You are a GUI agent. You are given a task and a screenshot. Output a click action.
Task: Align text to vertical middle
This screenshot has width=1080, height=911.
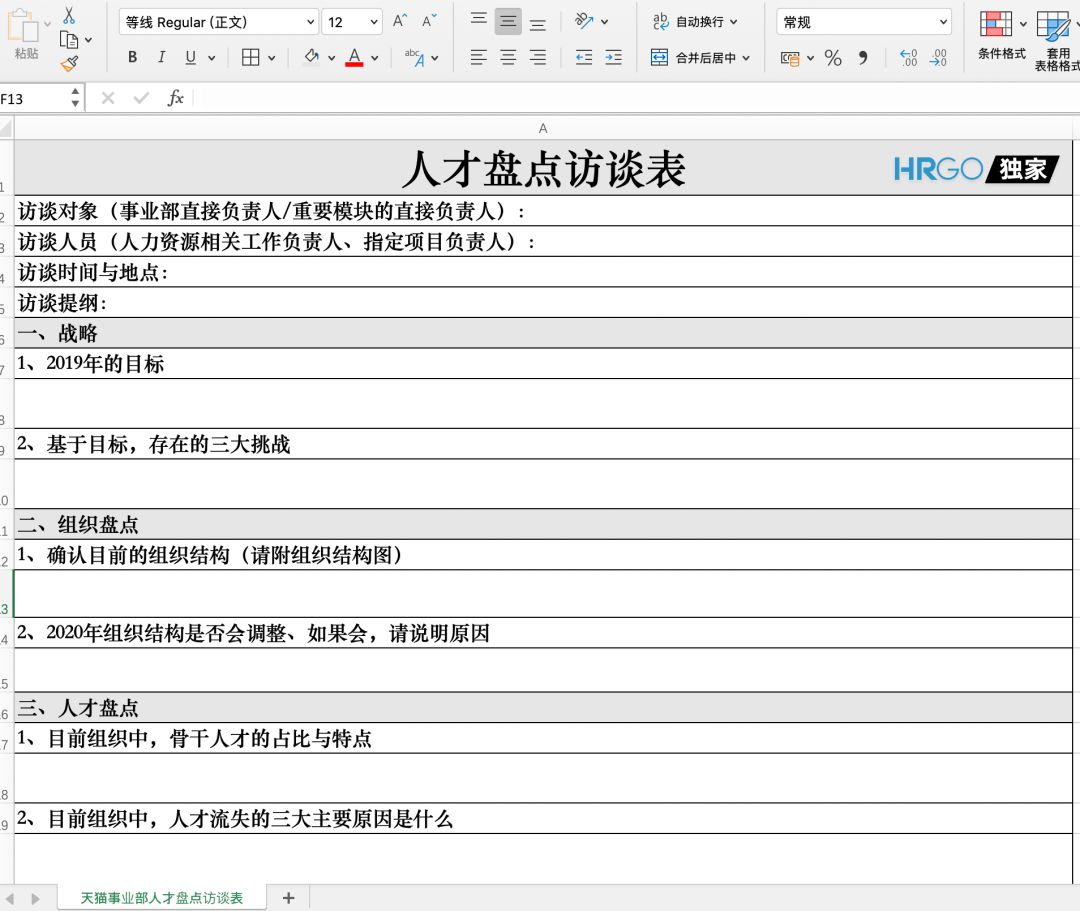tap(508, 21)
